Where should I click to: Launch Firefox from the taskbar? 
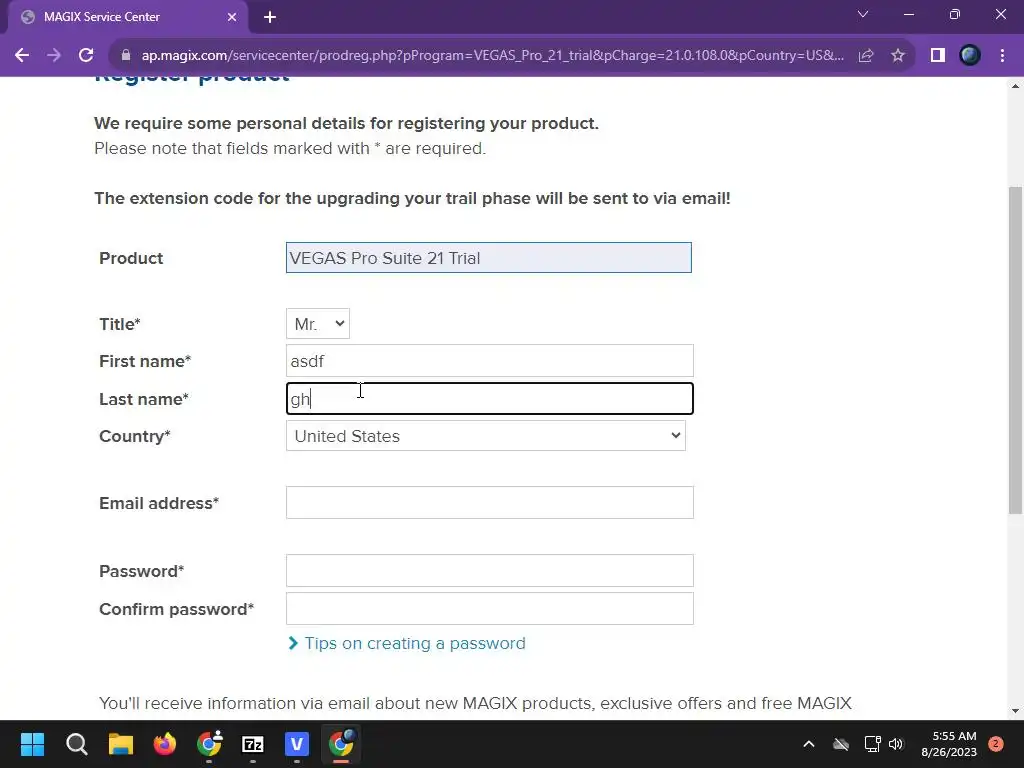(x=165, y=744)
